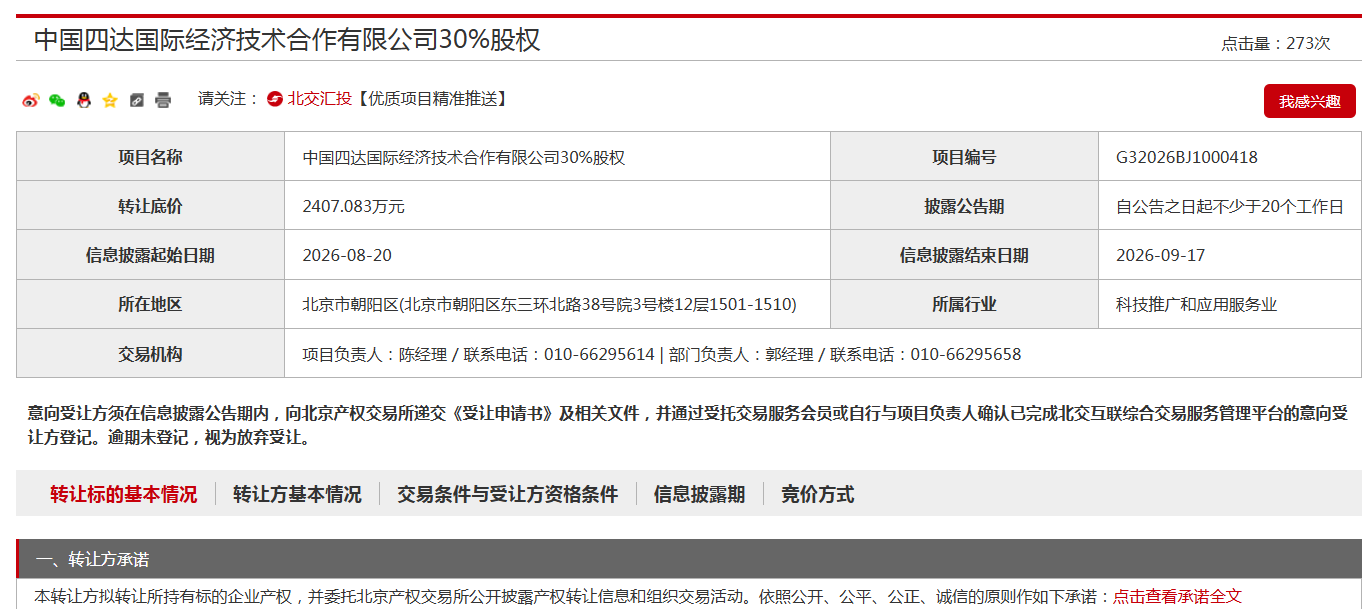Select project number G32026BJ1000418
This screenshot has width=1369, height=609.
coord(1186,157)
